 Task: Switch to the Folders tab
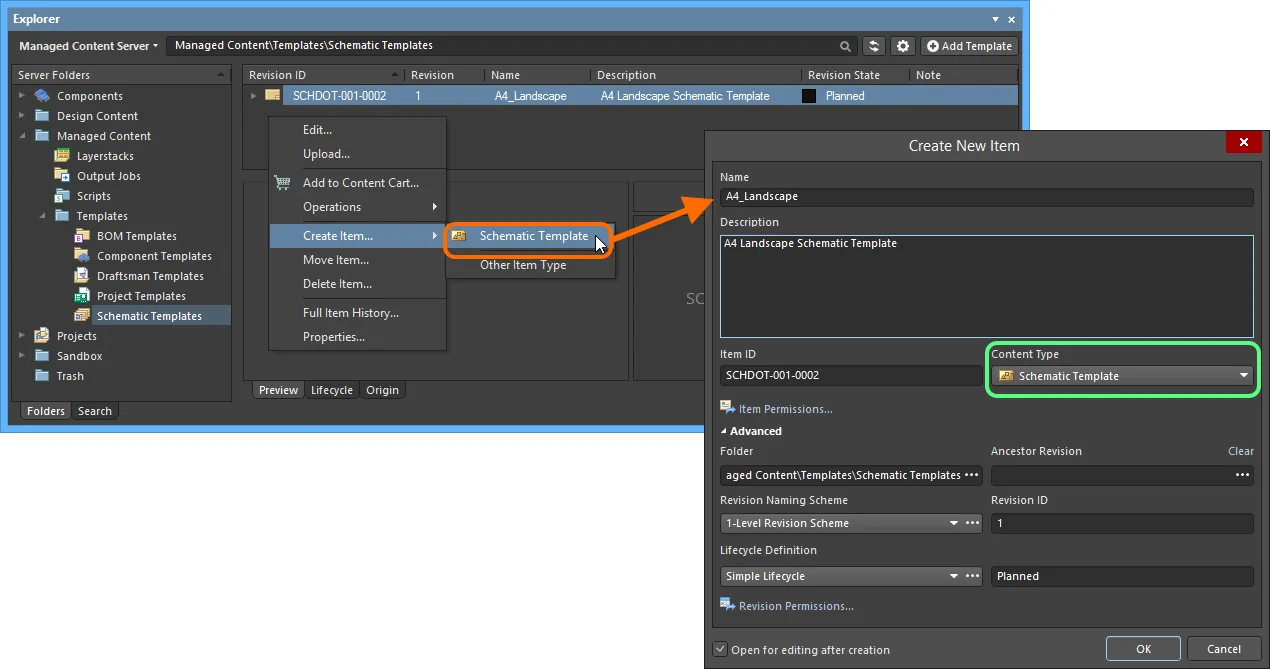click(46, 411)
